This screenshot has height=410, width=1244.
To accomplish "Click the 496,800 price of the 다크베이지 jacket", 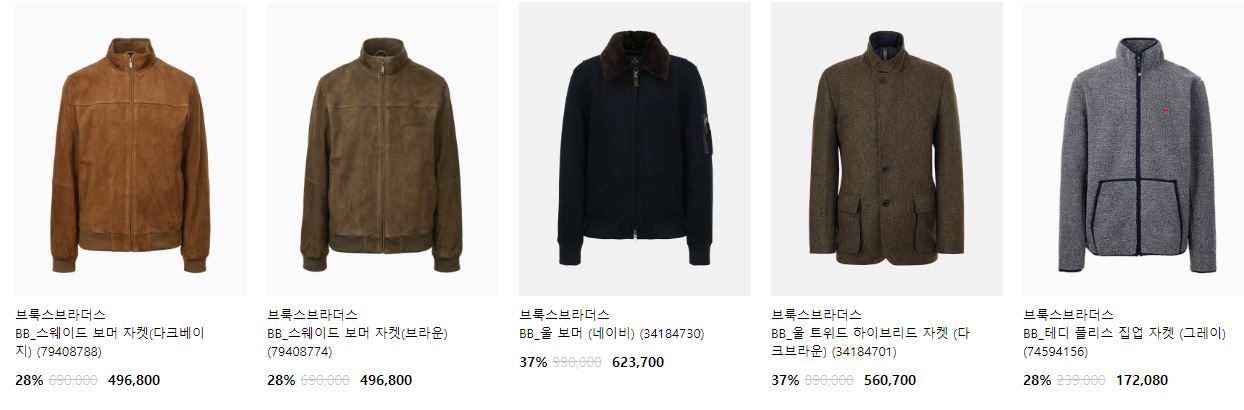I will pos(134,380).
